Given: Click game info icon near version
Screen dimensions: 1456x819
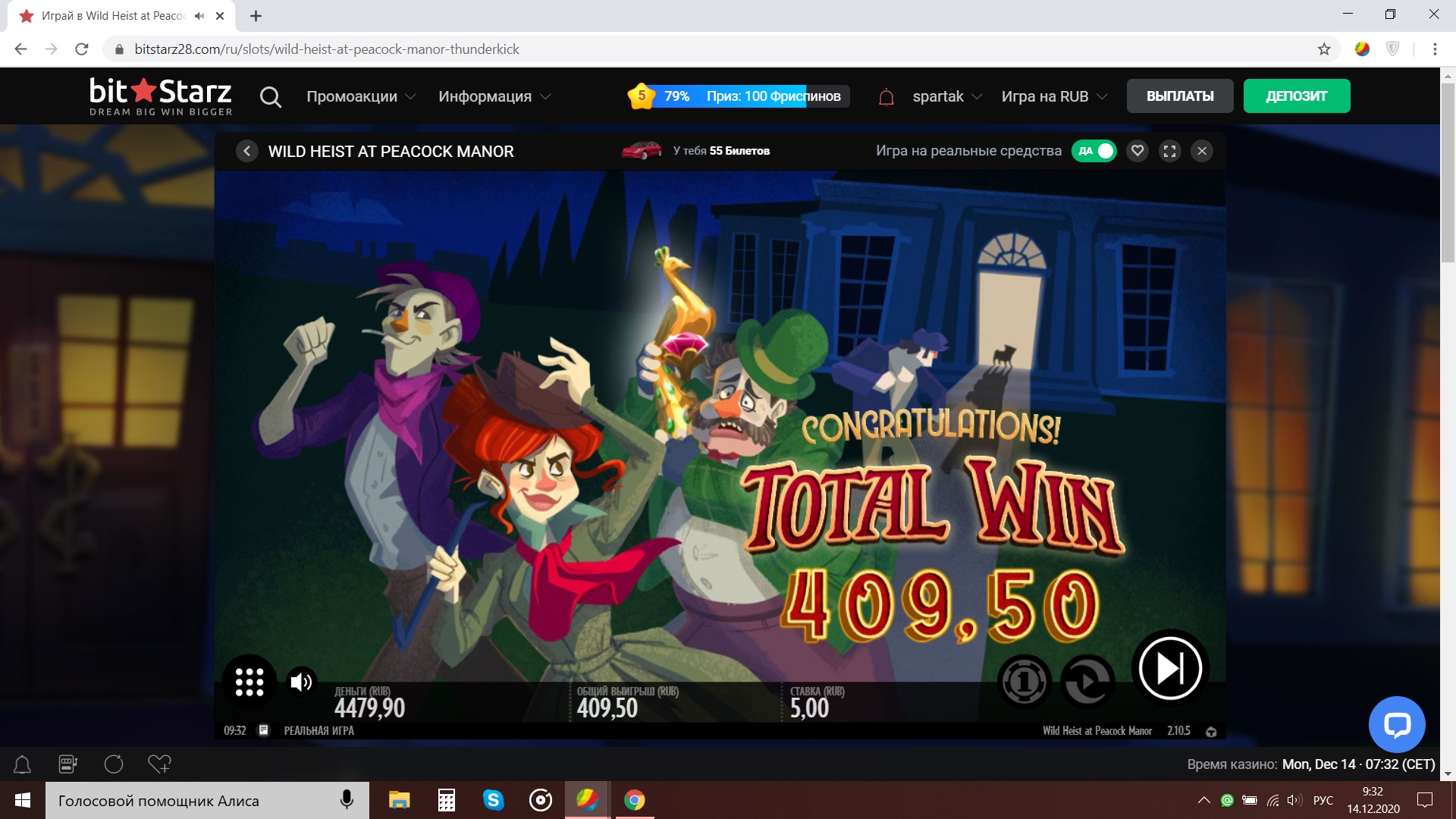Looking at the screenshot, I should pos(1211,731).
